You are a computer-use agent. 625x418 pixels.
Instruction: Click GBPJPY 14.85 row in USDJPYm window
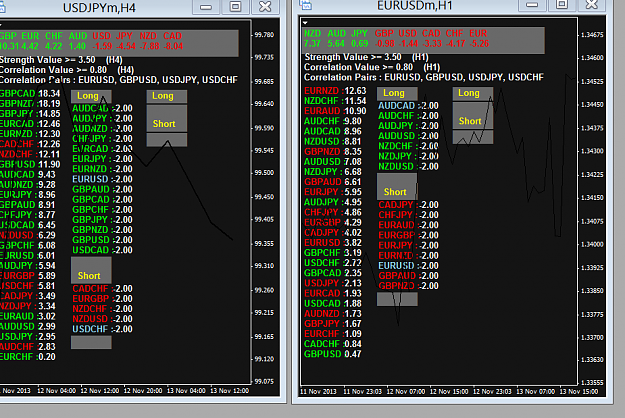pos(30,114)
